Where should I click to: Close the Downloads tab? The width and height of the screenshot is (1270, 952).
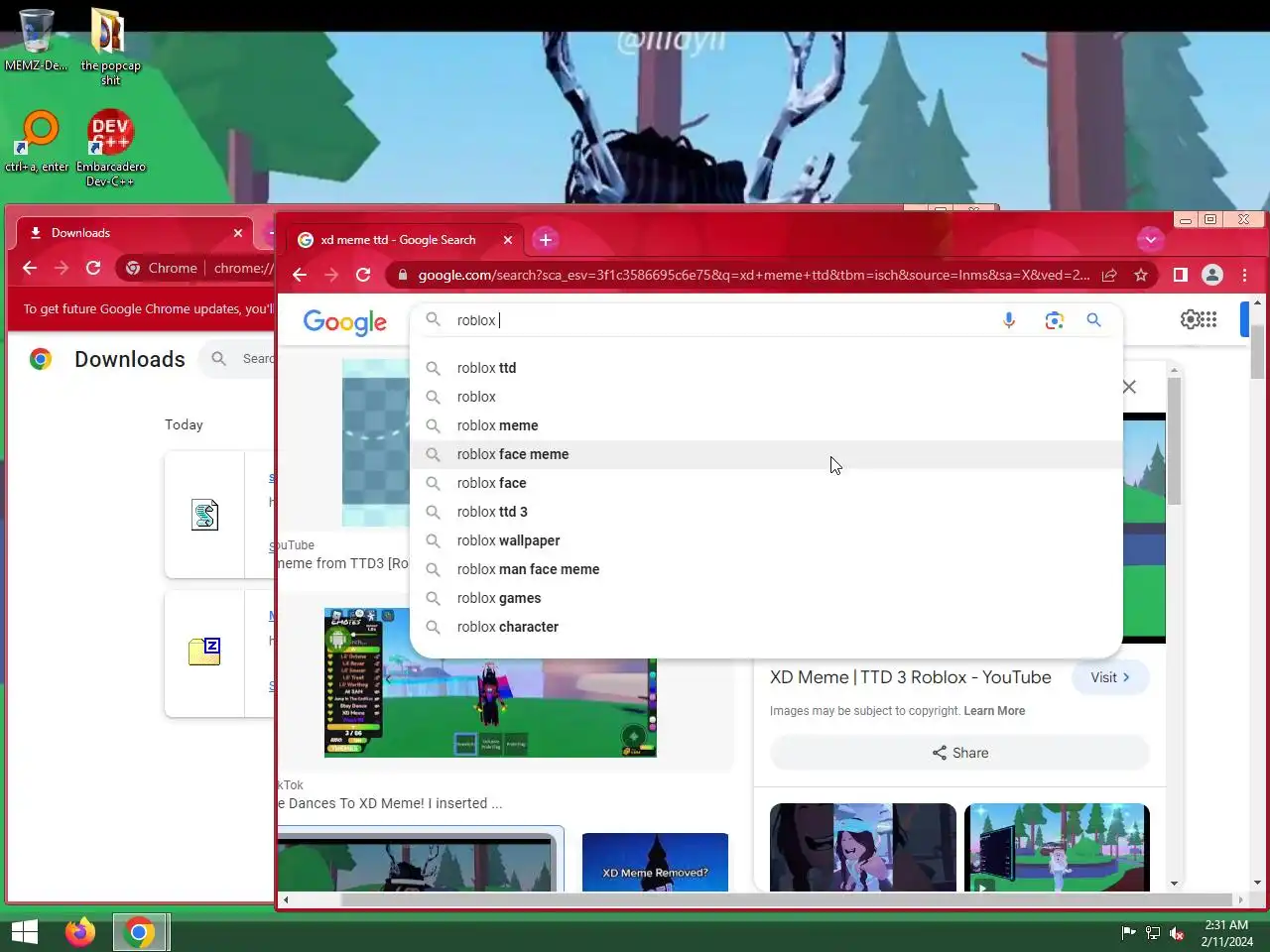pos(238,233)
